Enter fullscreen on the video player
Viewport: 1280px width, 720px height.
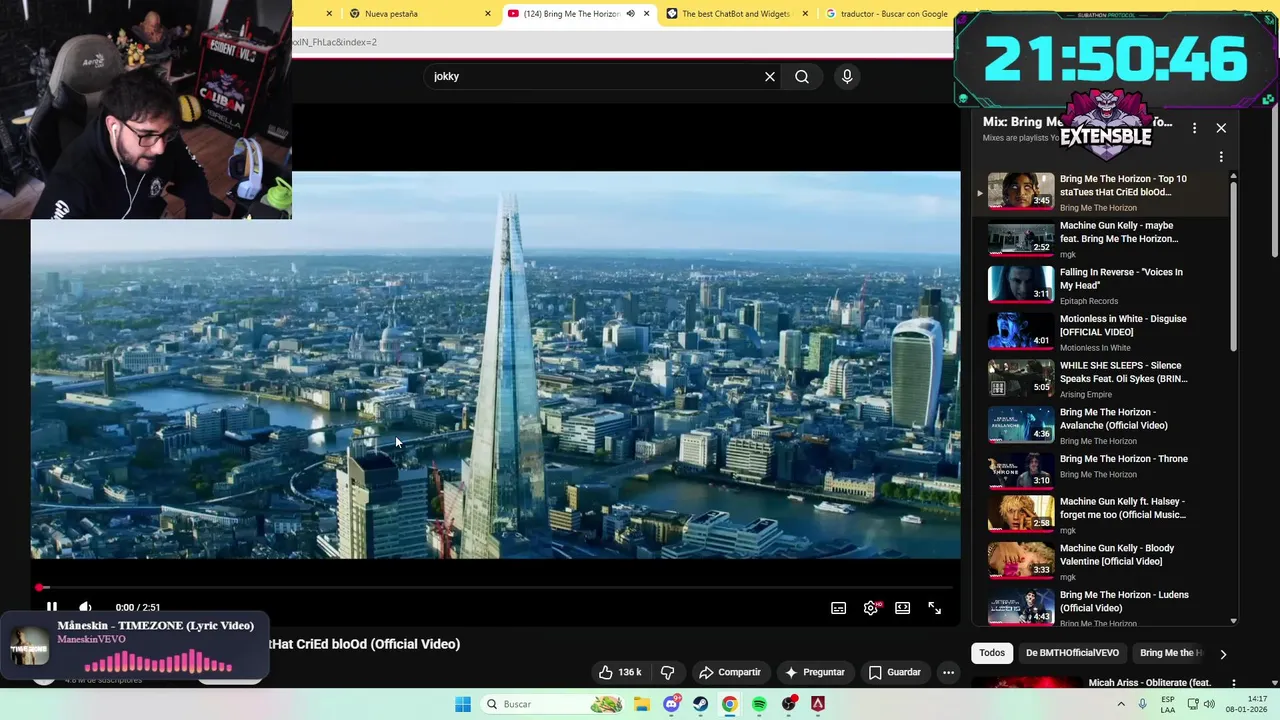coord(934,608)
